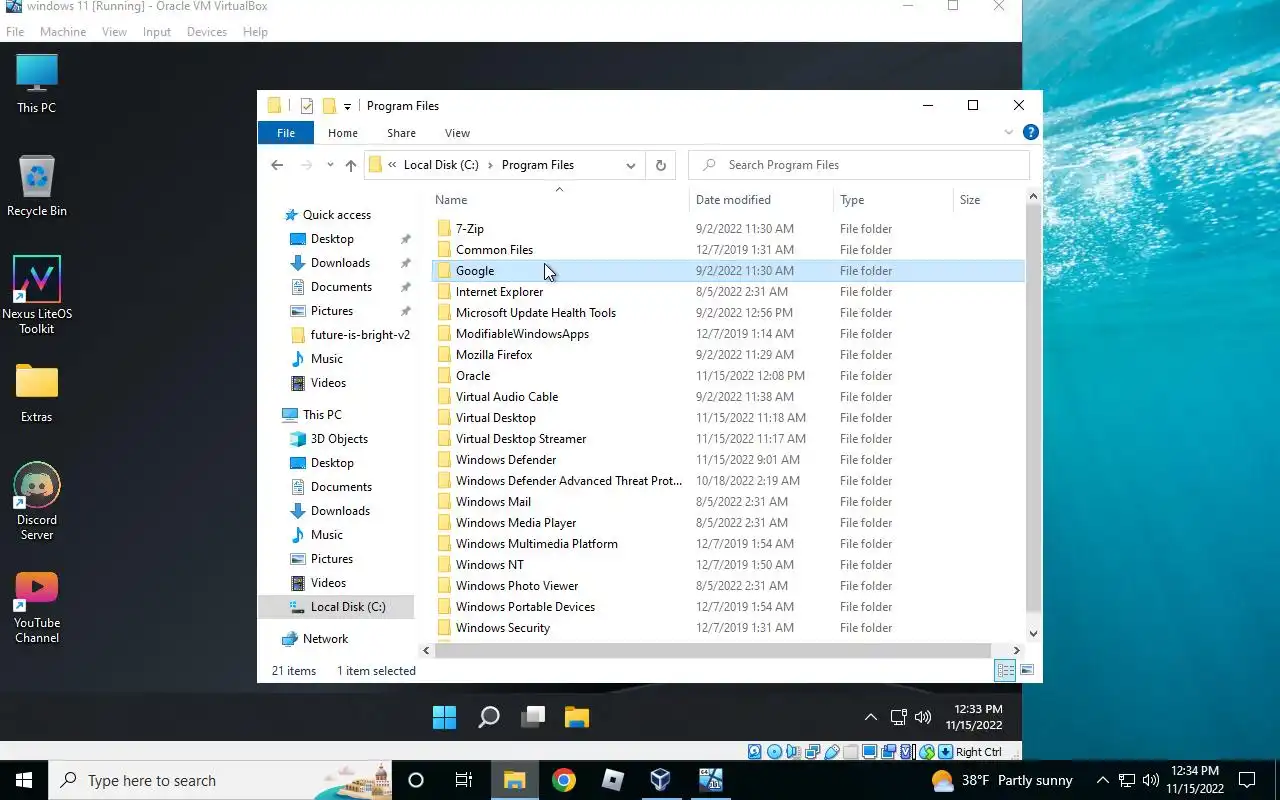Click host Roblox taskbar icon
Viewport: 1280px width, 800px height.
tap(612, 780)
